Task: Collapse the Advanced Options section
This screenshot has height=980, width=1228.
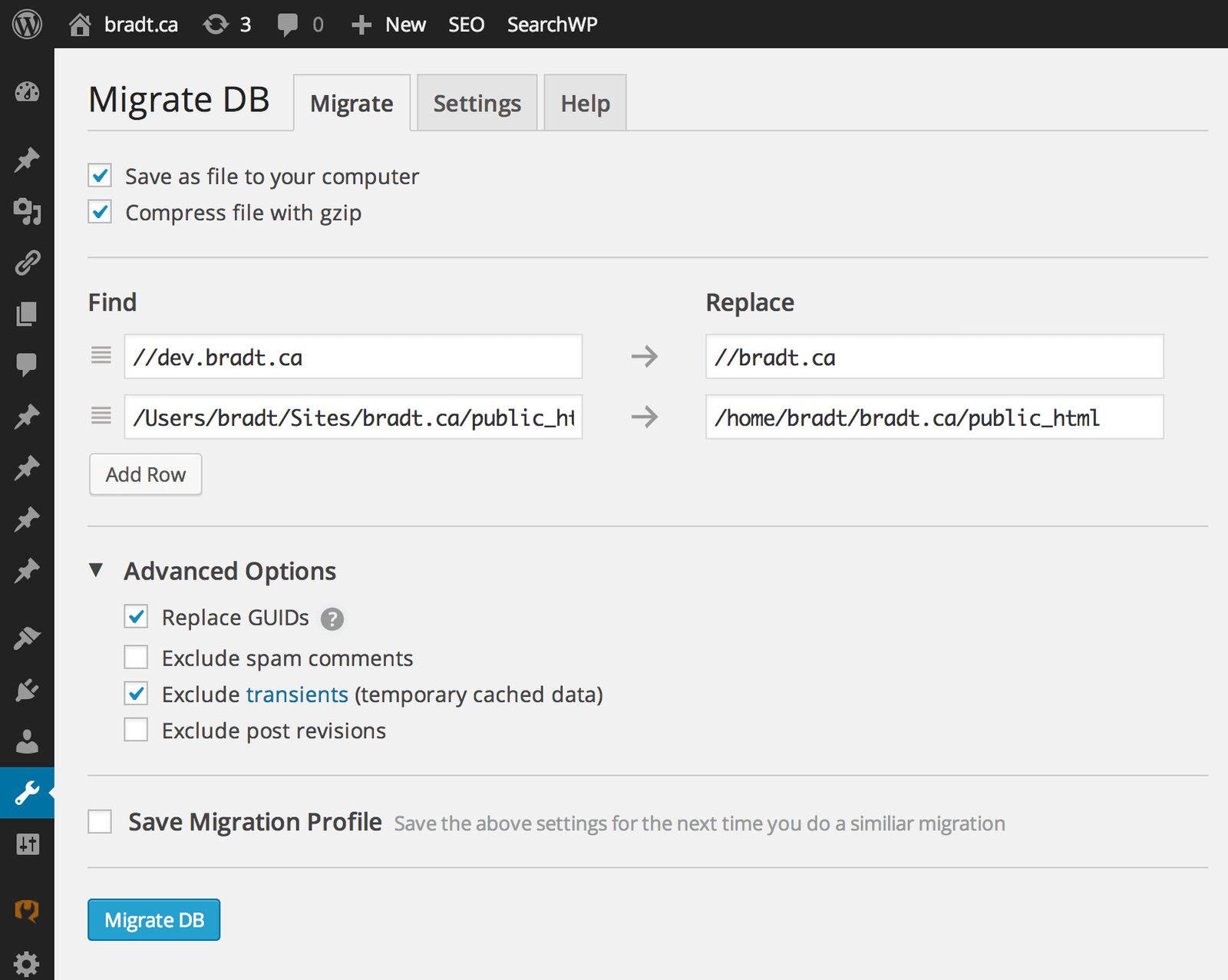Action: click(x=96, y=570)
